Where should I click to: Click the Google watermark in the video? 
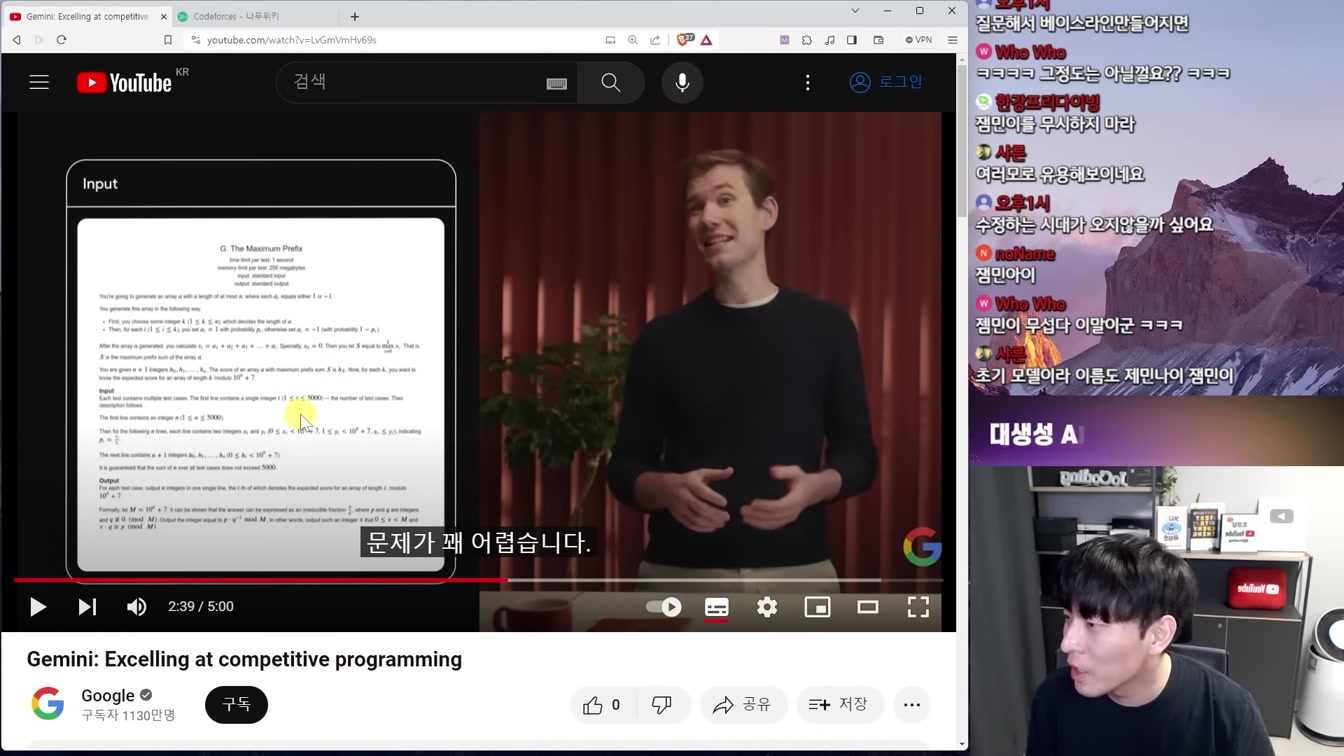922,547
